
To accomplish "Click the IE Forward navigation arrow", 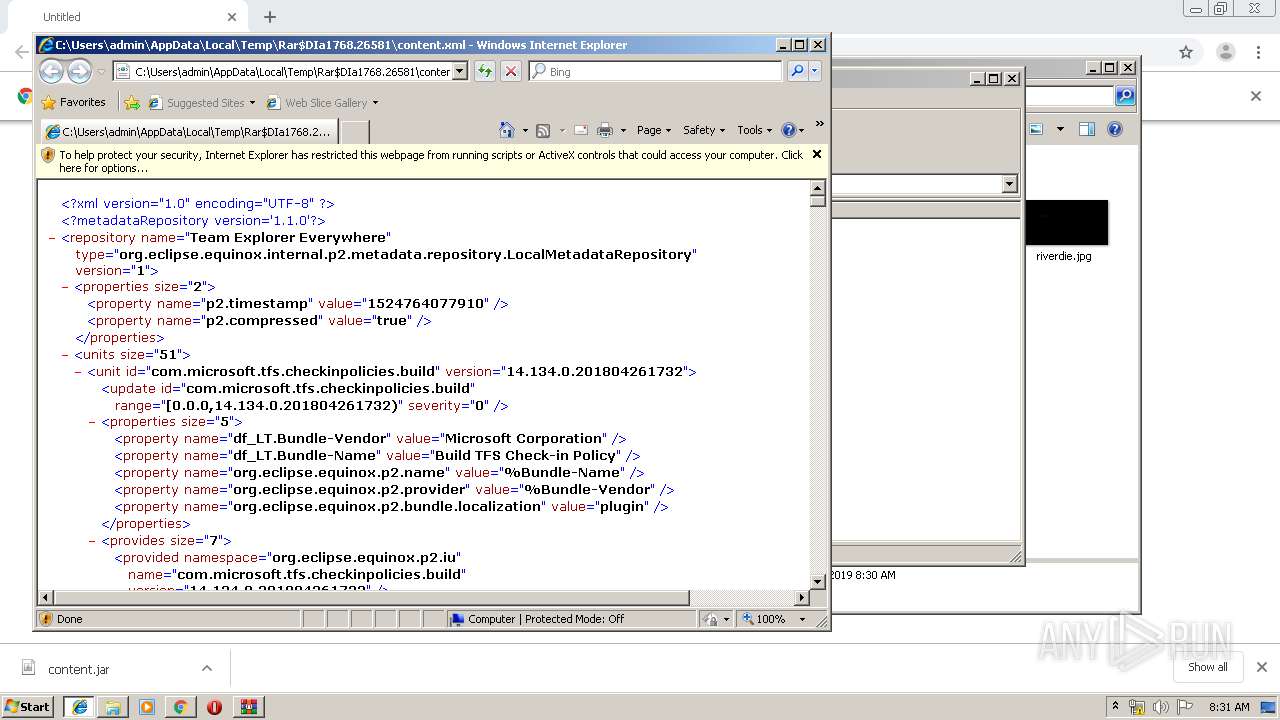I will pyautogui.click(x=80, y=71).
